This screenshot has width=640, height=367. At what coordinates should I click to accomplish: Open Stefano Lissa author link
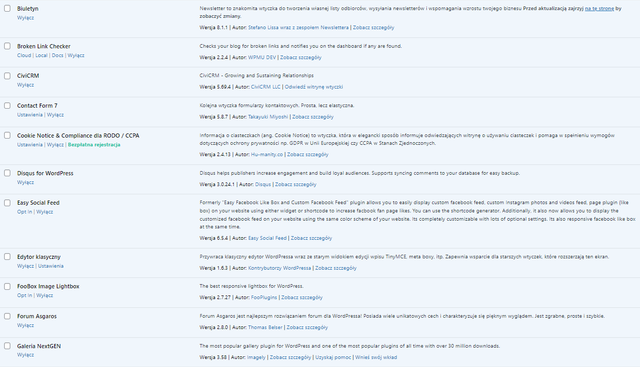coord(298,28)
